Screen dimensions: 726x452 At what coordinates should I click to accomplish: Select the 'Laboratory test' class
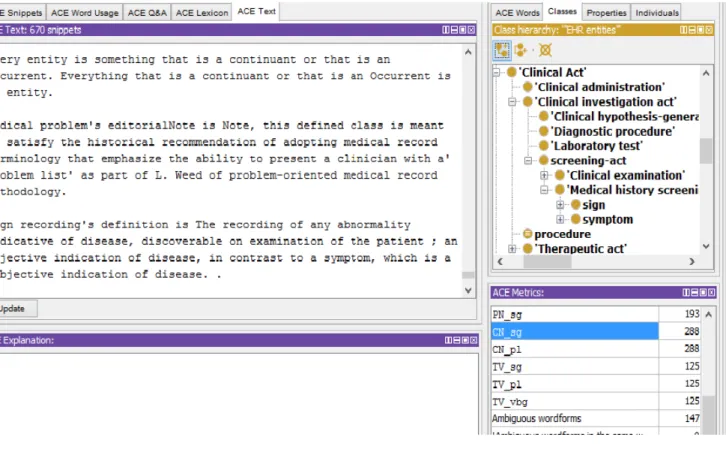click(x=597, y=146)
